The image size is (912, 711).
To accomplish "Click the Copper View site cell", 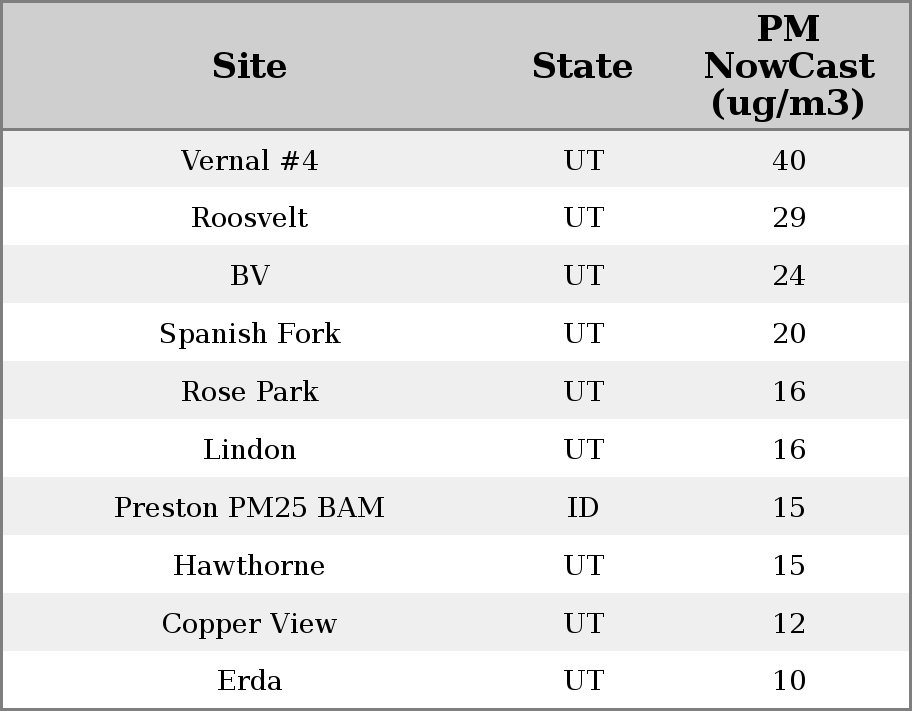I will (249, 624).
